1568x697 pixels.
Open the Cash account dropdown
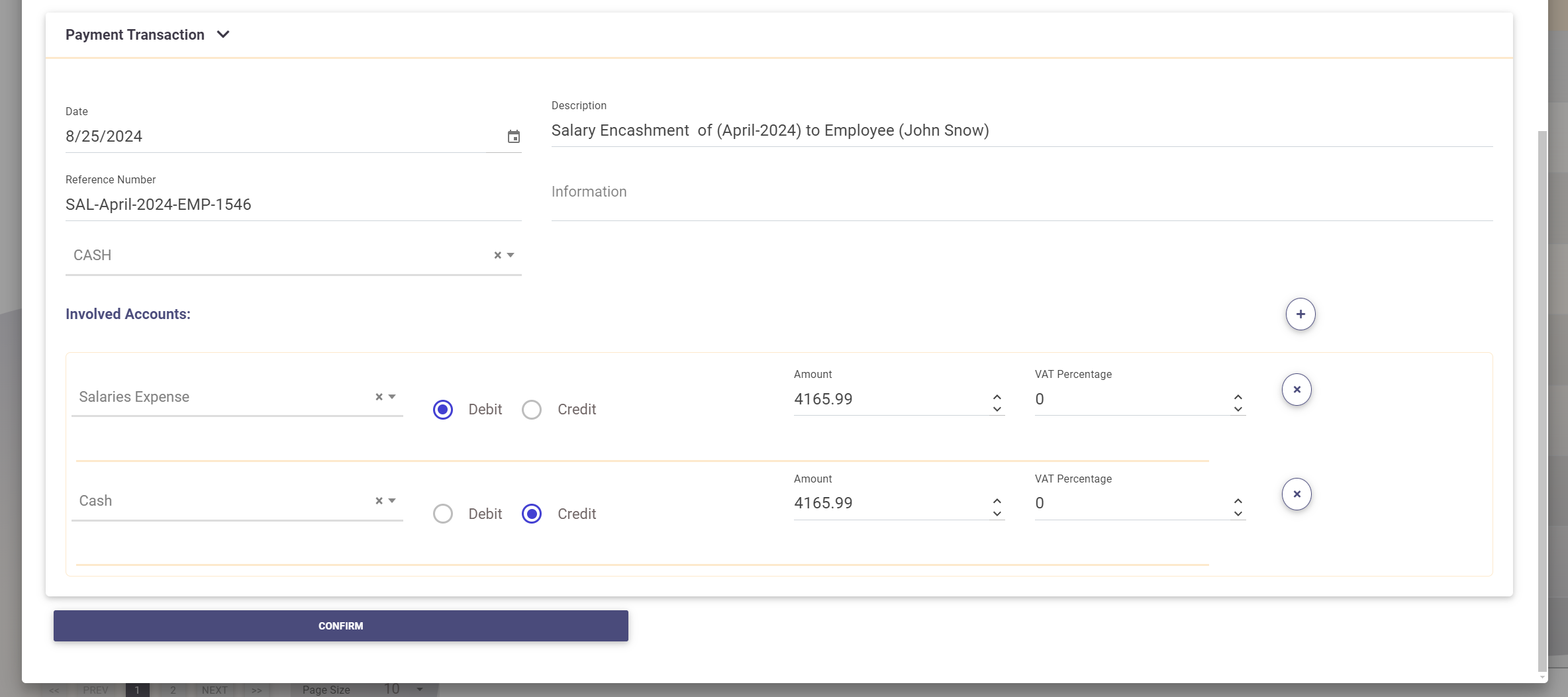pyautogui.click(x=392, y=501)
